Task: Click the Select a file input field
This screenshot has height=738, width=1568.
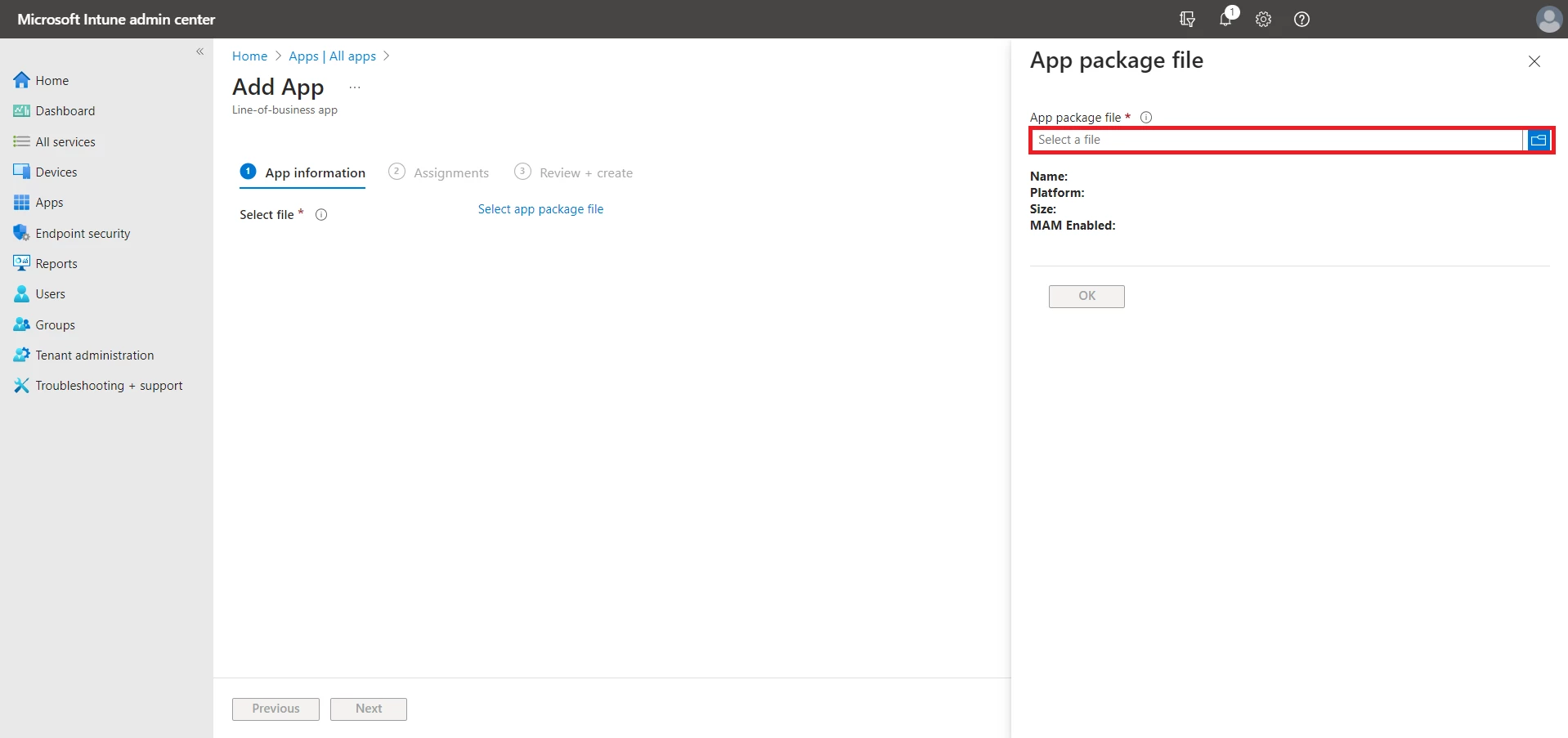Action: pyautogui.click(x=1278, y=140)
